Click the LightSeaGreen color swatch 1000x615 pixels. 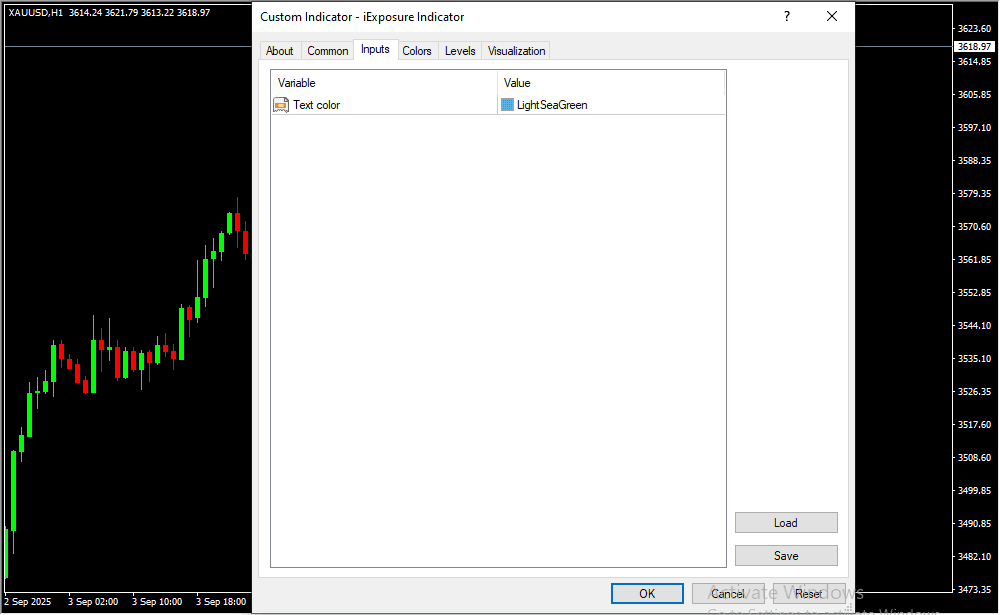[x=507, y=105]
